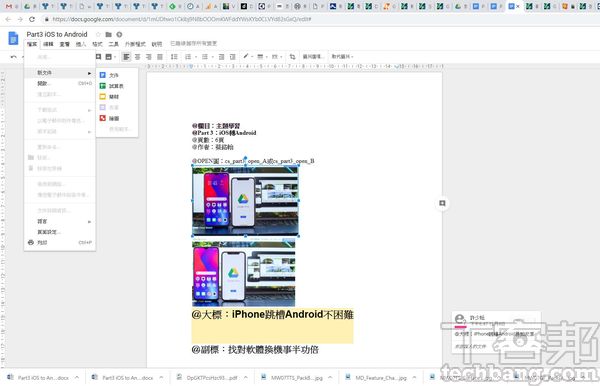Click the bulleted list icon
The image size is (600, 386).
[205, 57]
